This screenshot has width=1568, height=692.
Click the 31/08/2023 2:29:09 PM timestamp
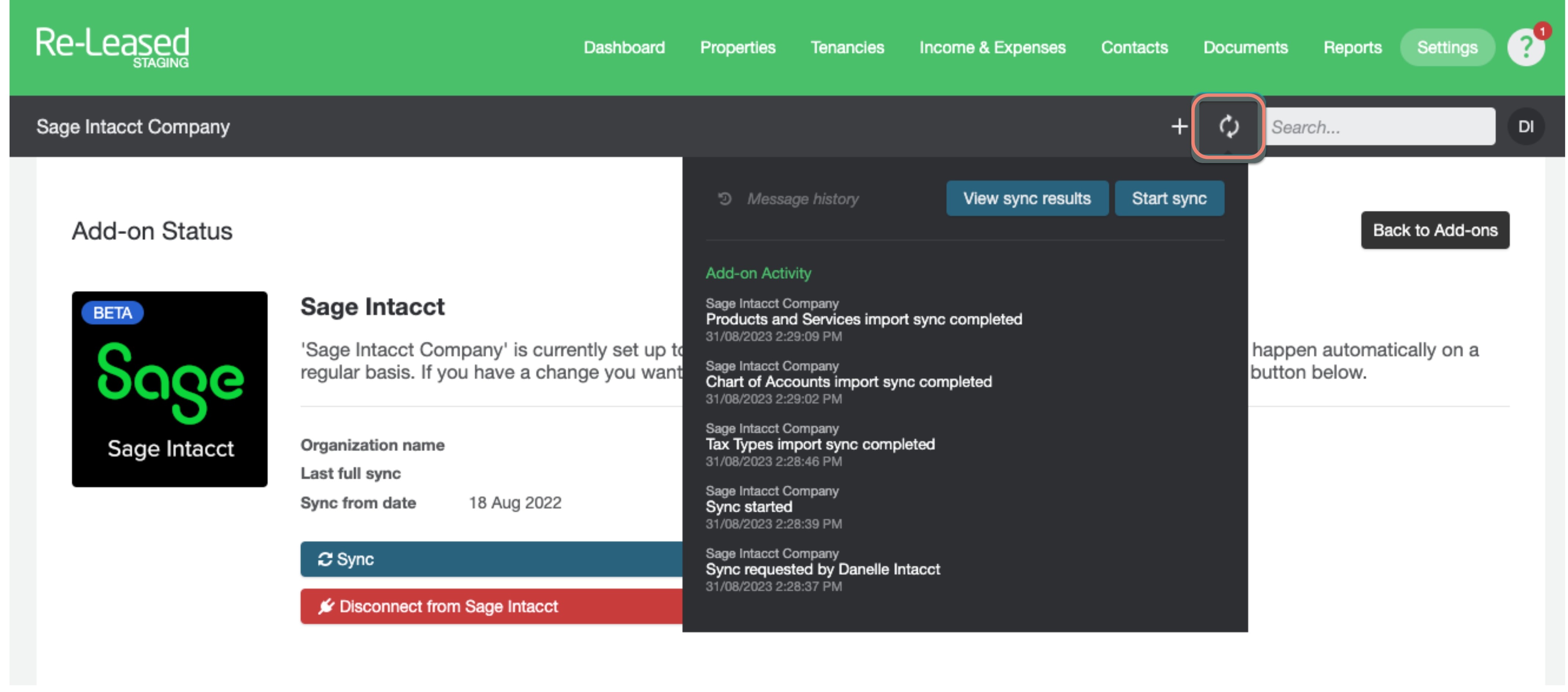[x=774, y=336]
